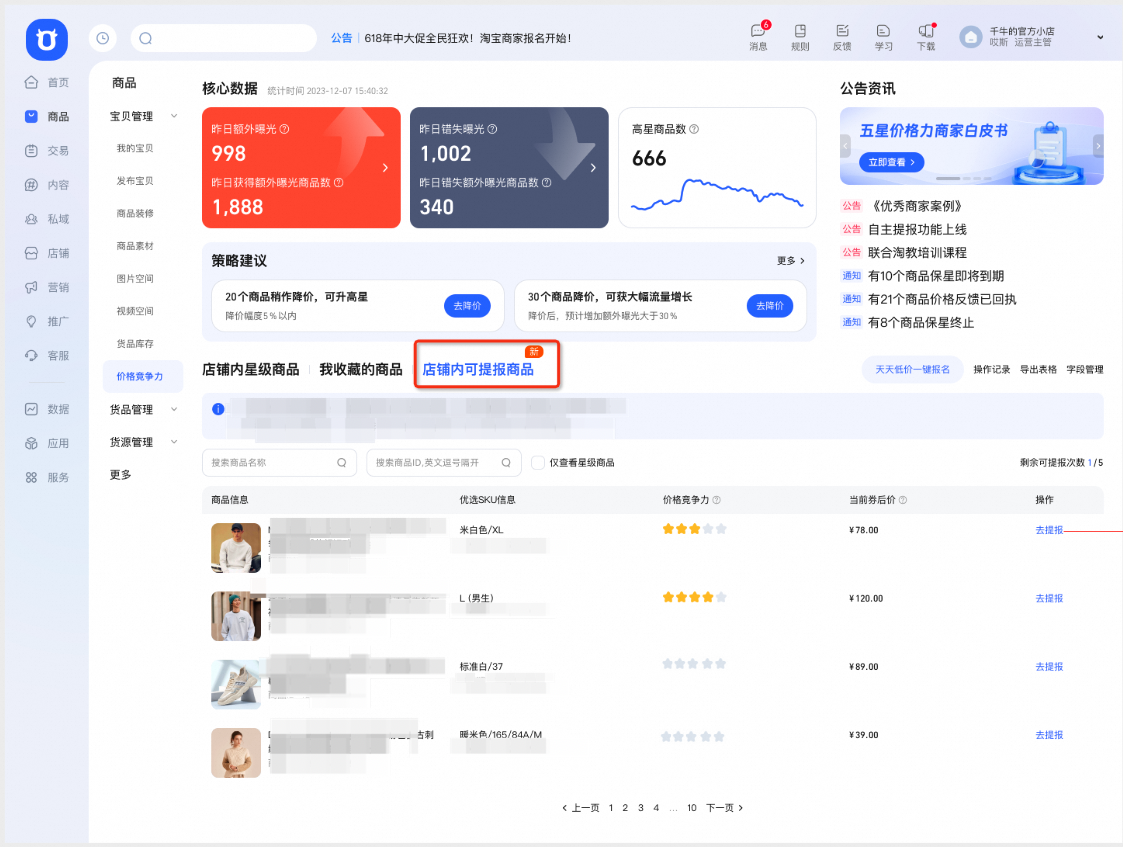Open 营销 in left sidebar

[47, 287]
